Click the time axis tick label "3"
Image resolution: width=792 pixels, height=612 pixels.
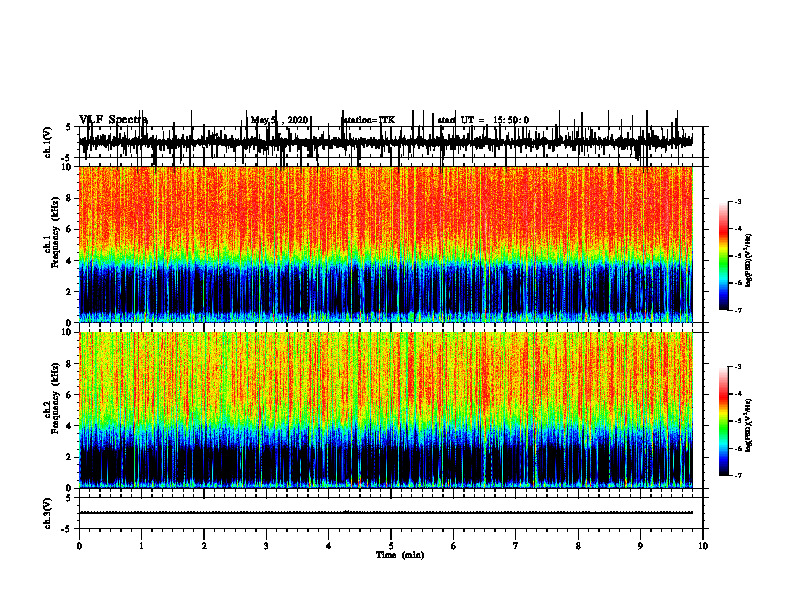tap(266, 546)
